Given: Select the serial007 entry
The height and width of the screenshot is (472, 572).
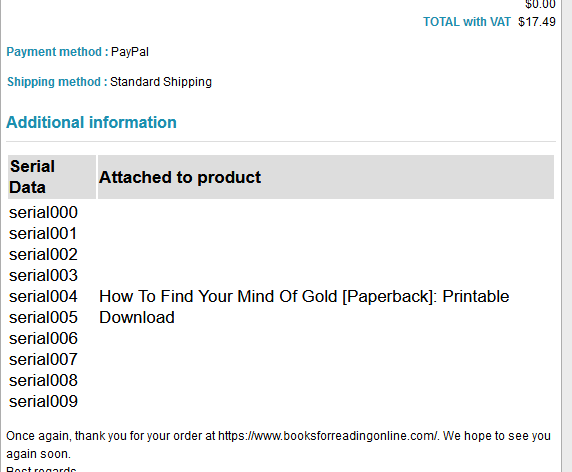Looking at the screenshot, I should coord(43,360).
